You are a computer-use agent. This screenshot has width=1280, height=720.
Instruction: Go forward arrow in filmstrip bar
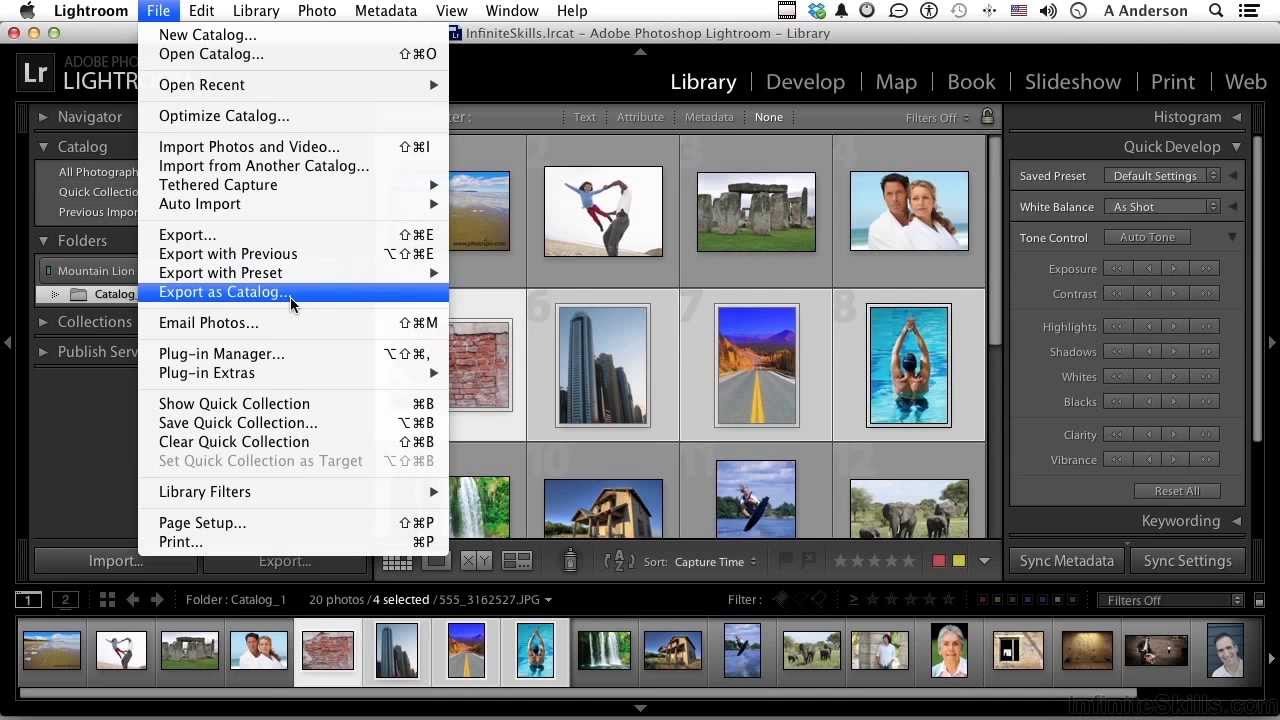pyautogui.click(x=157, y=600)
